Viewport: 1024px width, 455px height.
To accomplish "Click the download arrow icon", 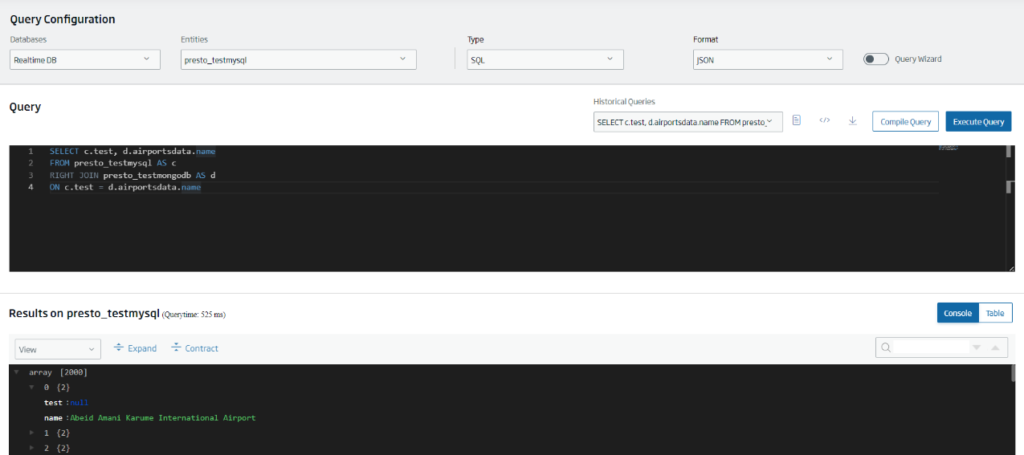I will 852,121.
